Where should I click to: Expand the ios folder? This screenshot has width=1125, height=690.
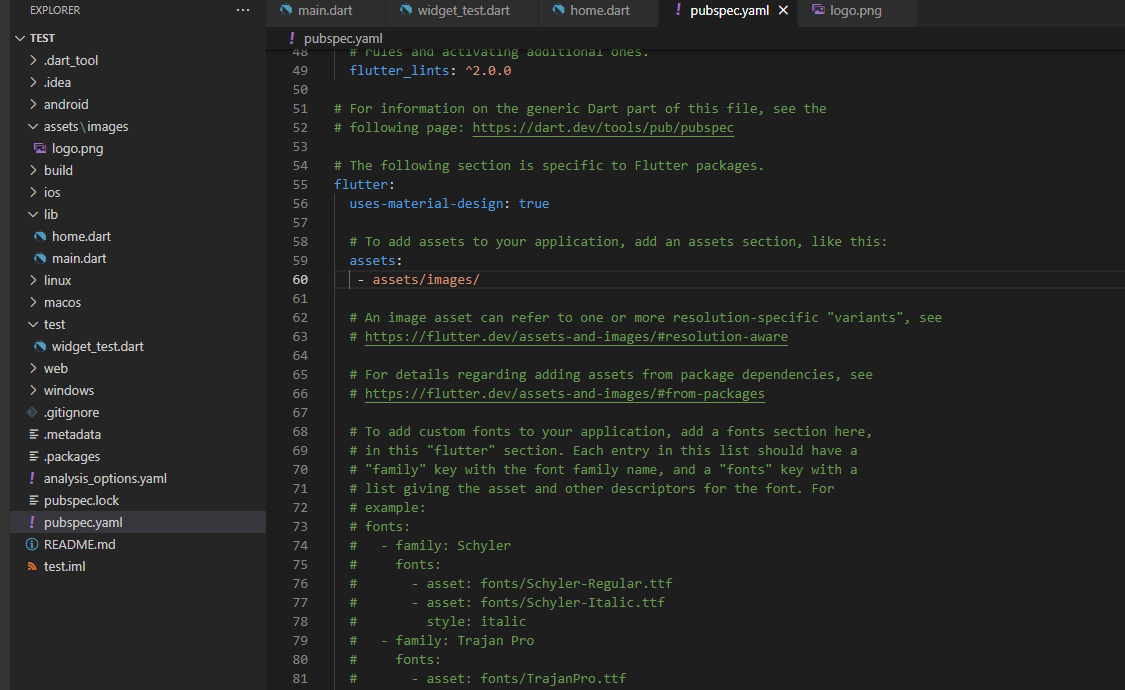tap(33, 192)
